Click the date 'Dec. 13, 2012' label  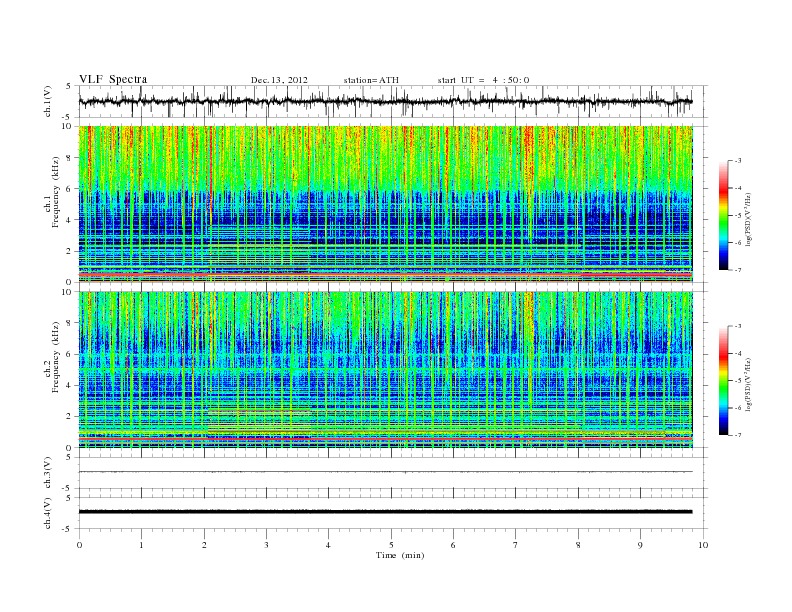tap(279, 80)
